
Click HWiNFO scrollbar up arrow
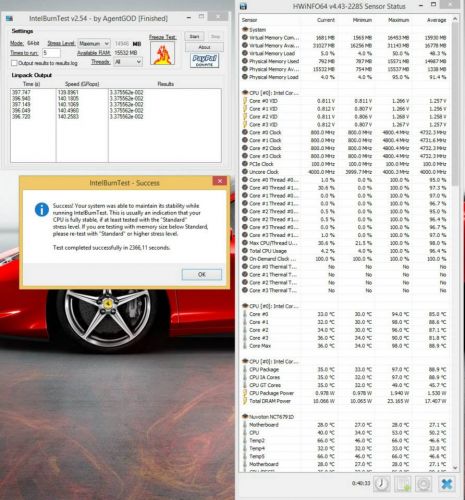click(455, 20)
